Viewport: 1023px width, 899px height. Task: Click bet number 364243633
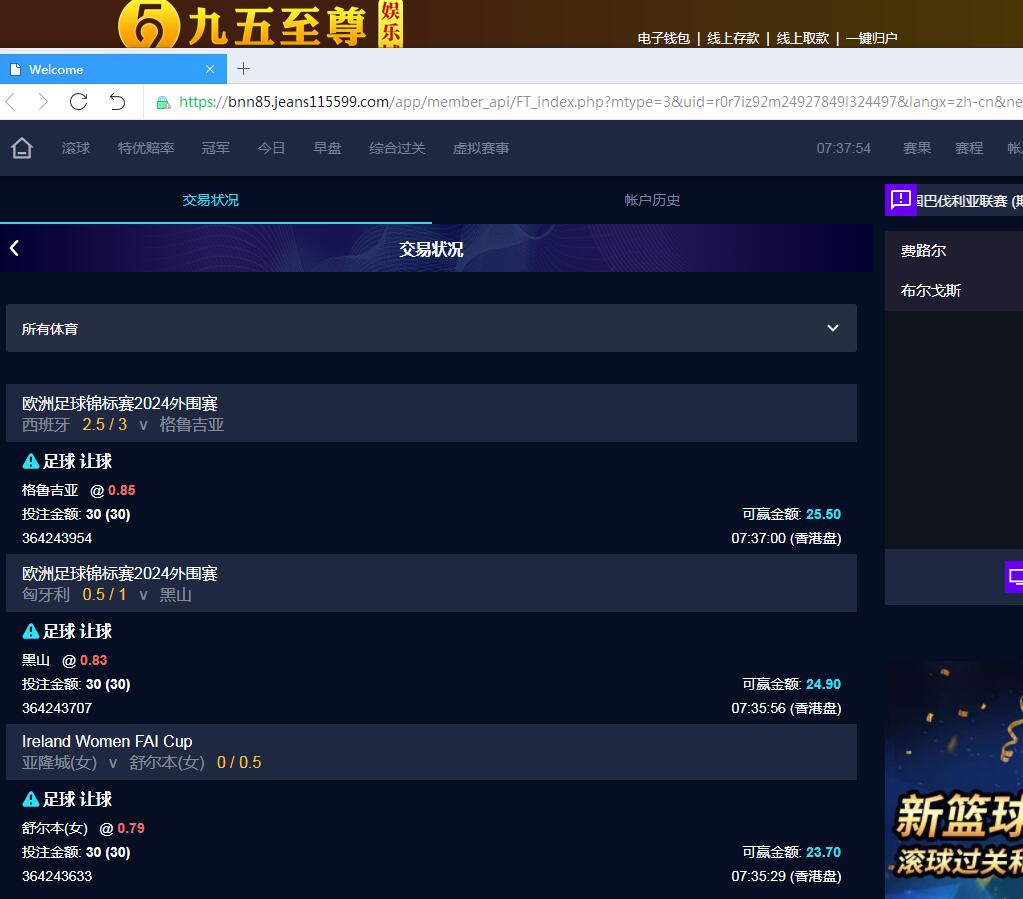57,876
